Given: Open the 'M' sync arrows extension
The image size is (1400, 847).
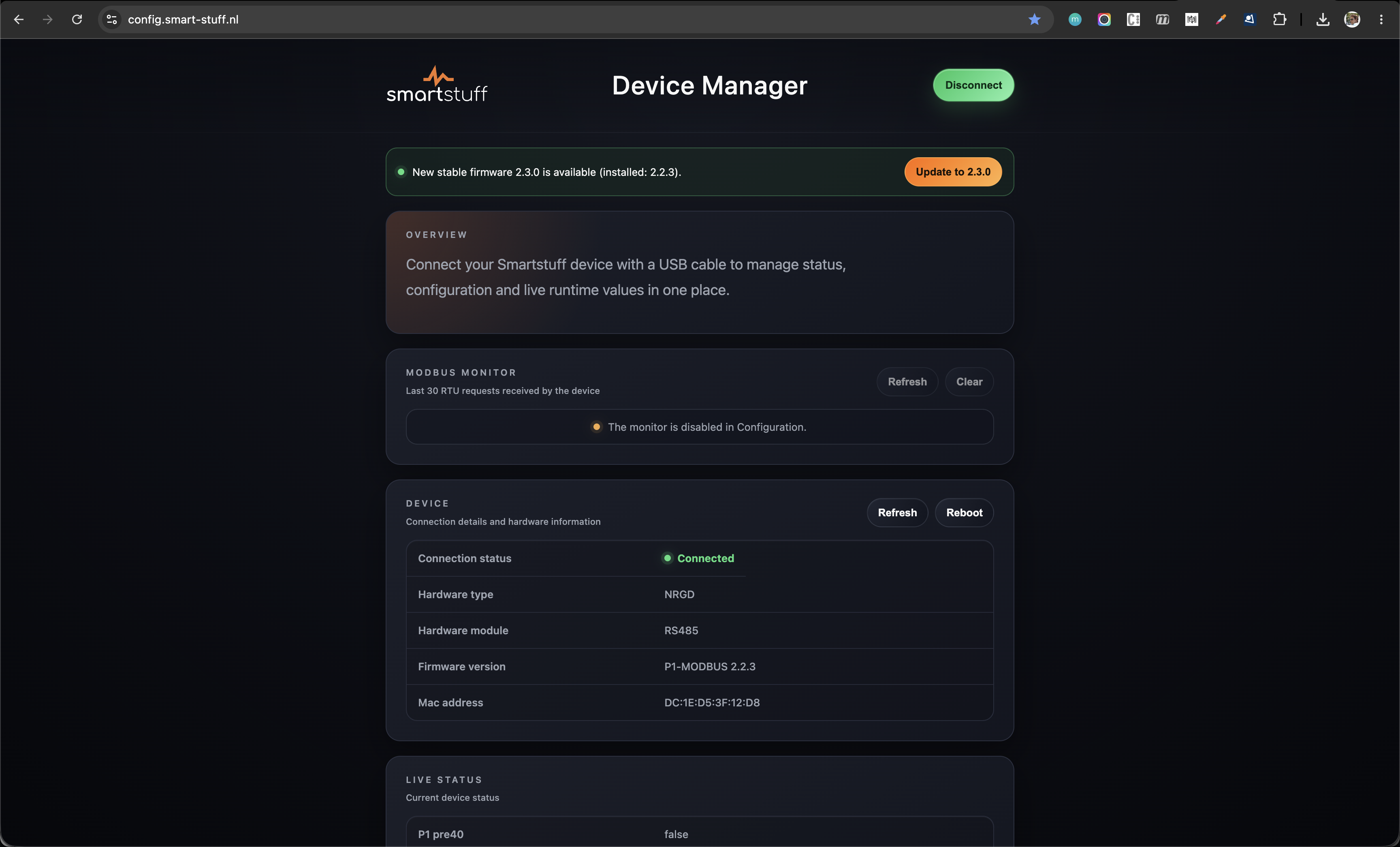Looking at the screenshot, I should [x=1191, y=19].
